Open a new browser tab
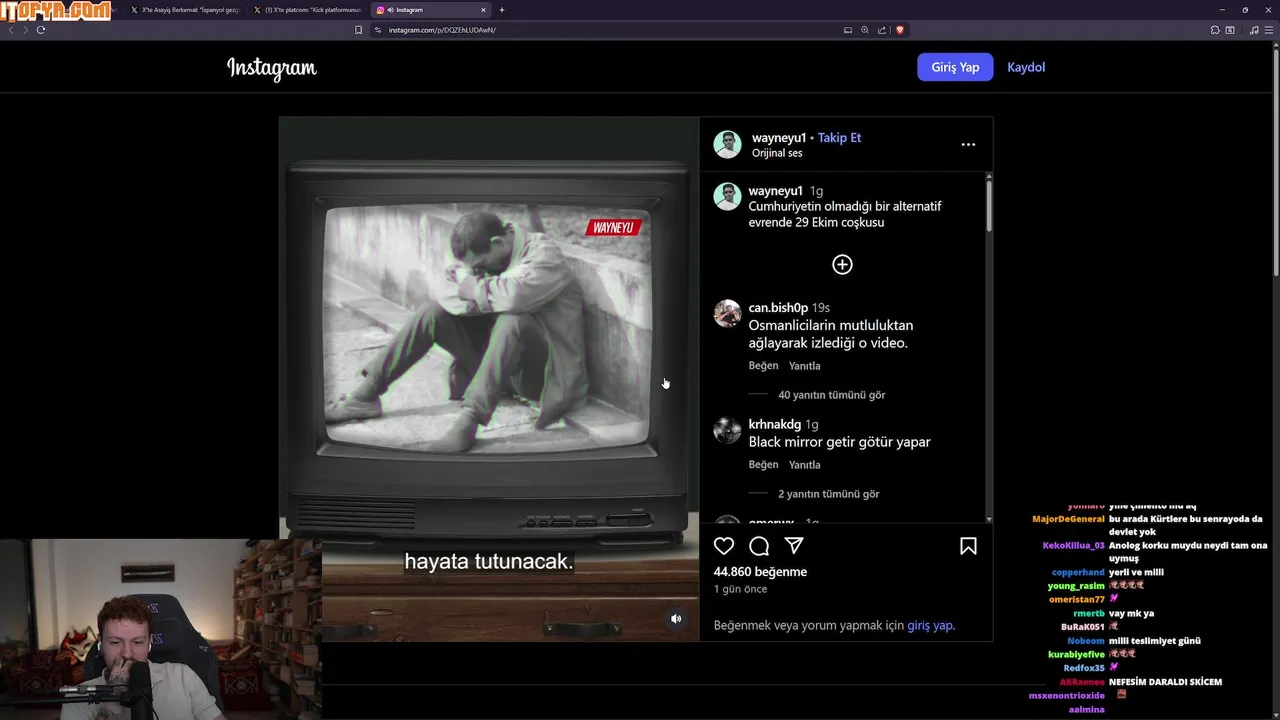 point(502,10)
